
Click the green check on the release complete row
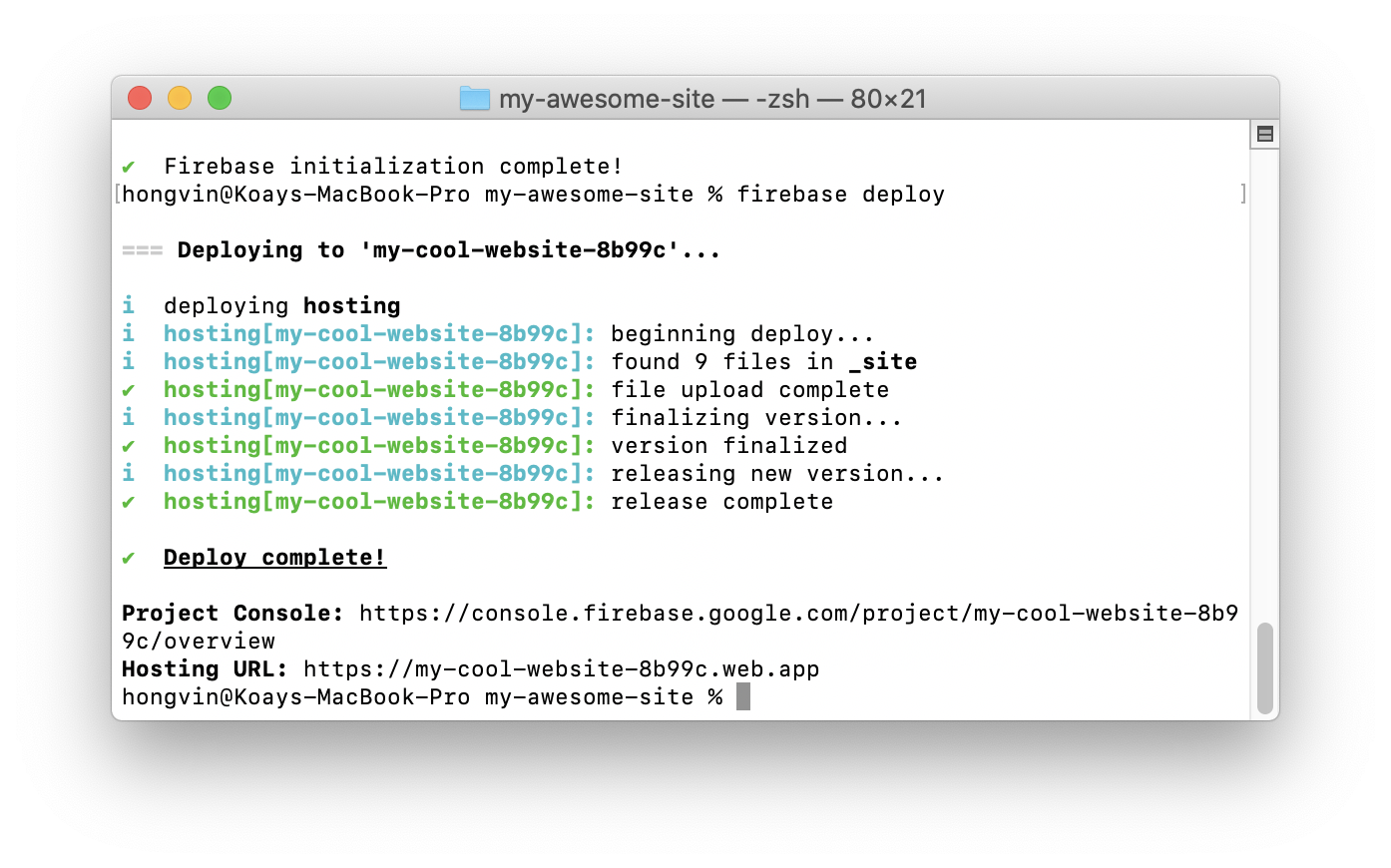pos(128,502)
